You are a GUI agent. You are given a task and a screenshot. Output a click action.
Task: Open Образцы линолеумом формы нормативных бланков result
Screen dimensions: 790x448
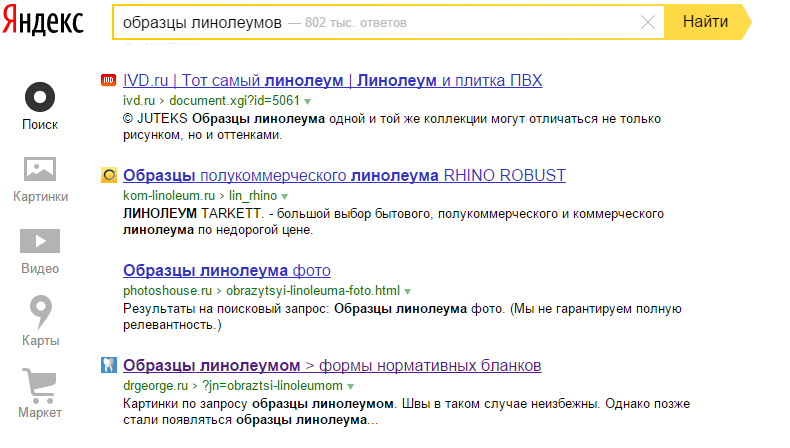(x=332, y=365)
